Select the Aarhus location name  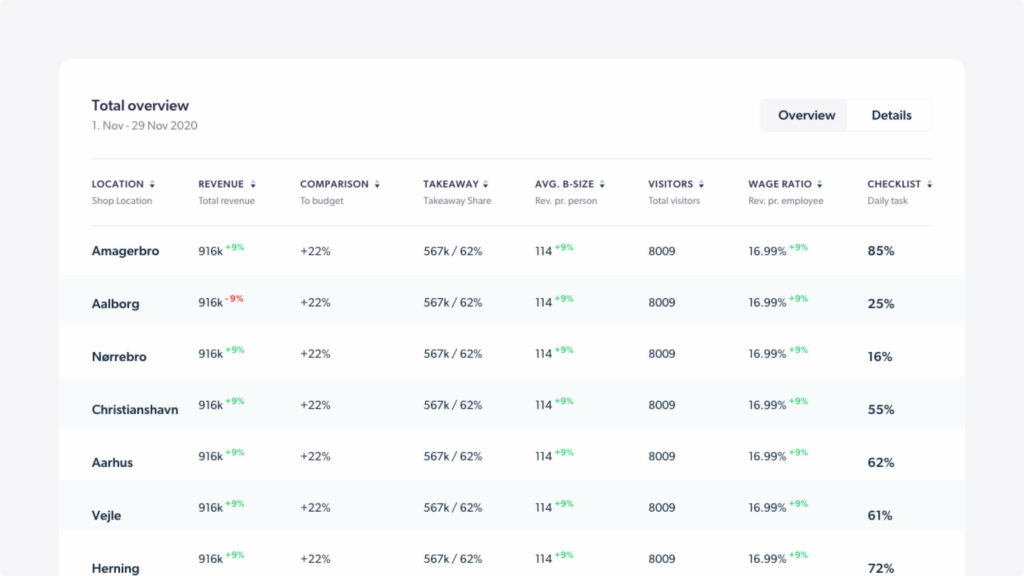pos(112,462)
